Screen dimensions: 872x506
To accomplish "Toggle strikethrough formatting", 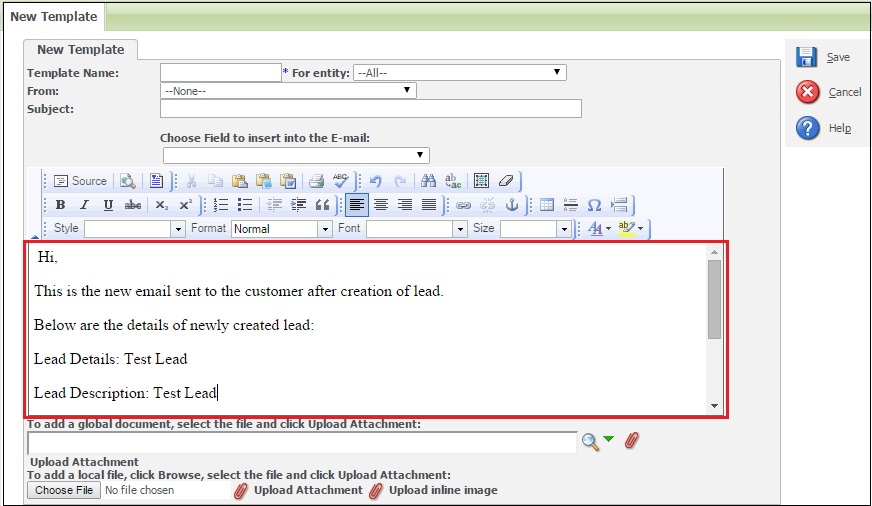I will point(132,205).
